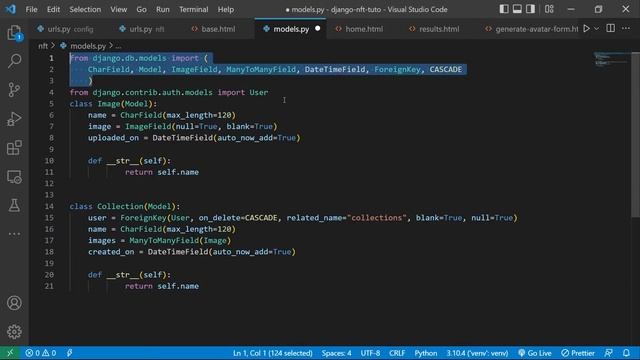Open the Explorer view in the activity bar
Image resolution: width=640 pixels, height=360 pixels.
point(14,33)
